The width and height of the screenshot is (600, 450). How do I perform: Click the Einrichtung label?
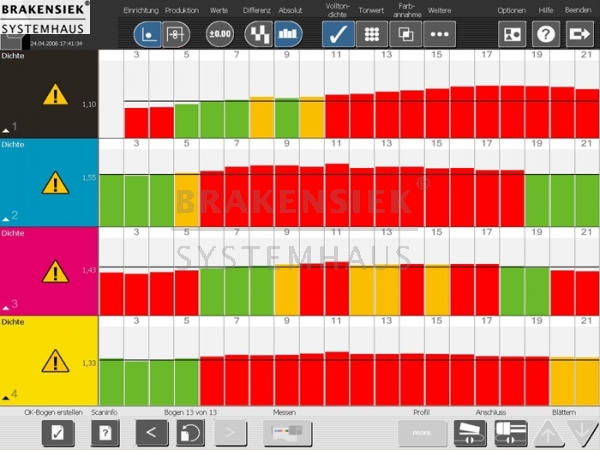pyautogui.click(x=141, y=10)
